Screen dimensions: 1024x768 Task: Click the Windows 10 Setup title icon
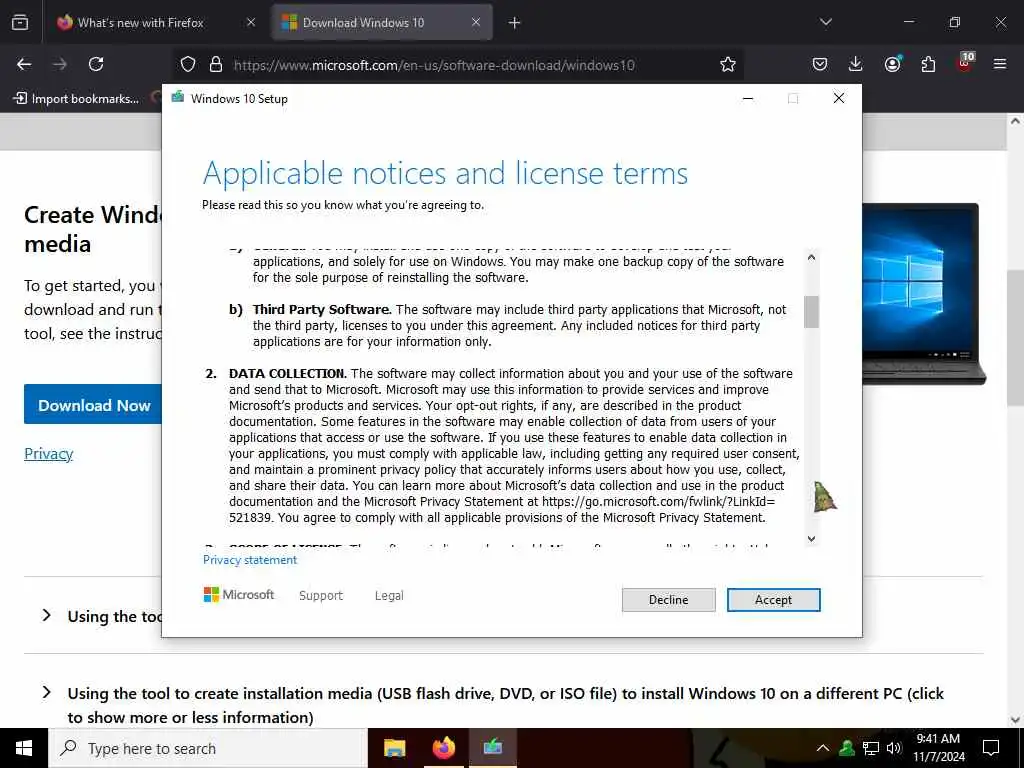click(178, 98)
